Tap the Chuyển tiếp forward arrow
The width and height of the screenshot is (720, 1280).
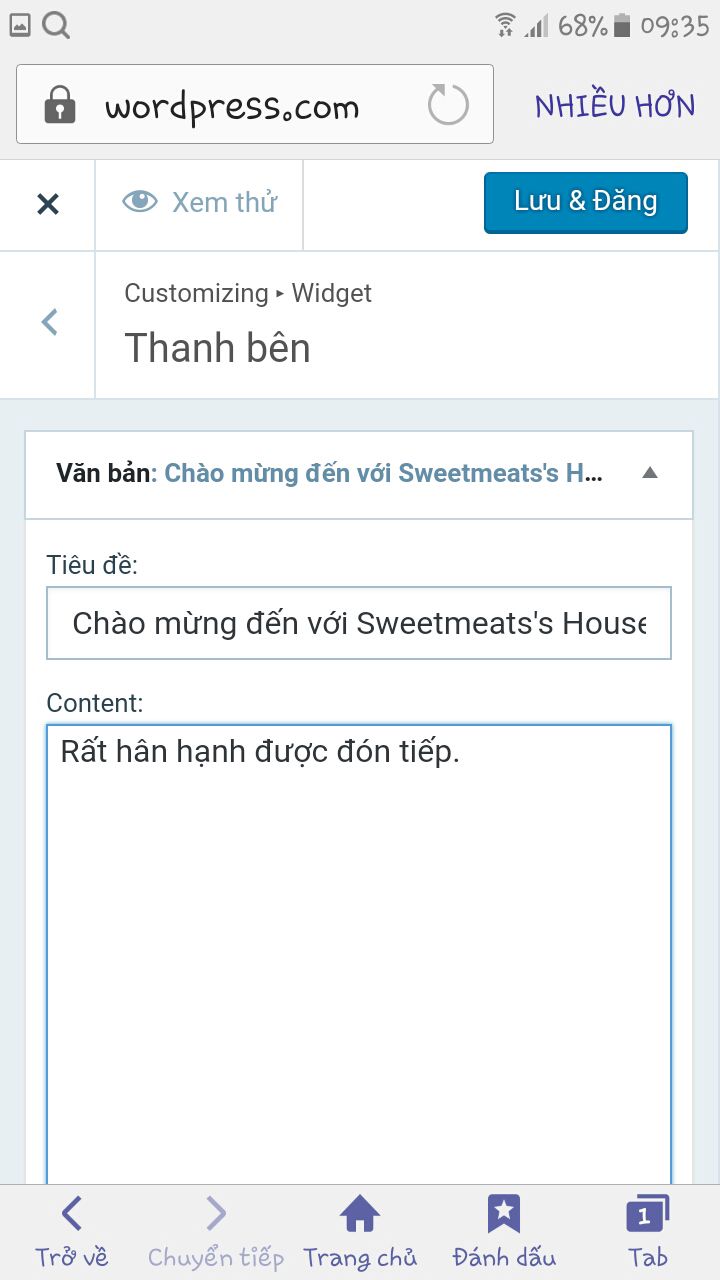[216, 1214]
